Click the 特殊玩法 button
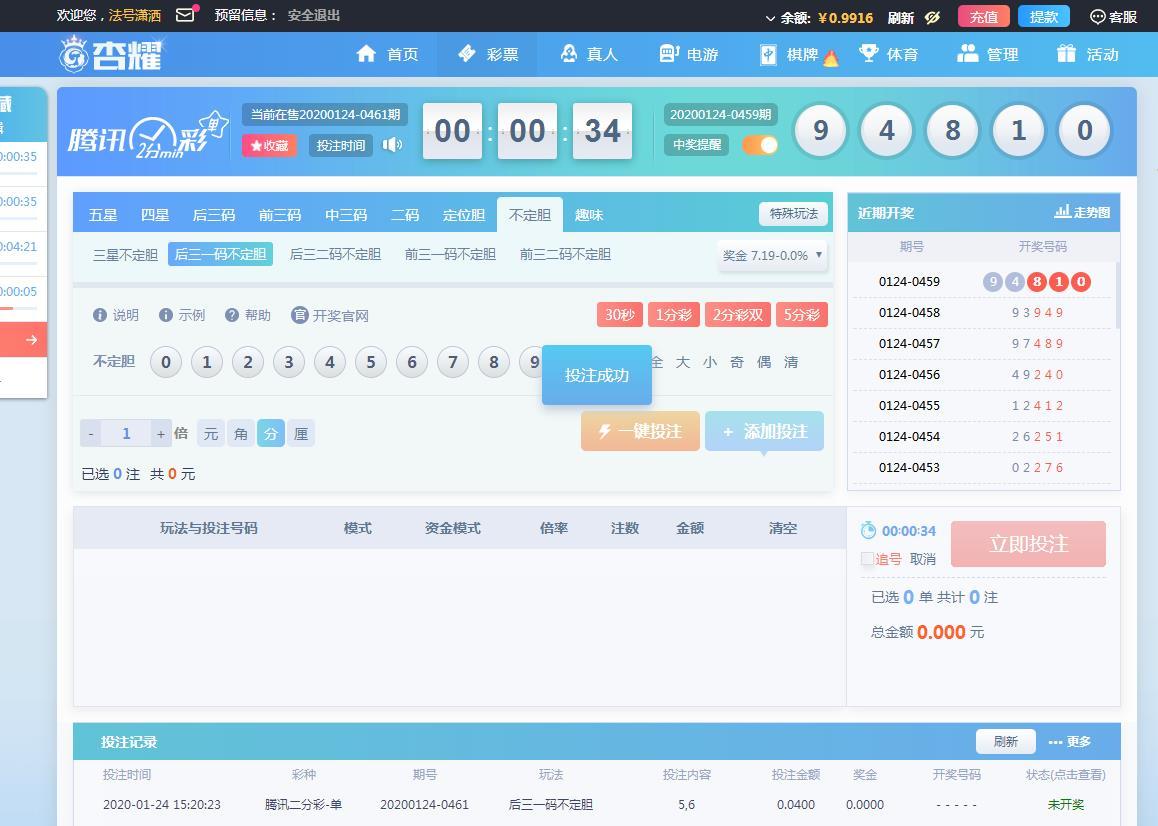This screenshot has height=826, width=1158. click(793, 214)
